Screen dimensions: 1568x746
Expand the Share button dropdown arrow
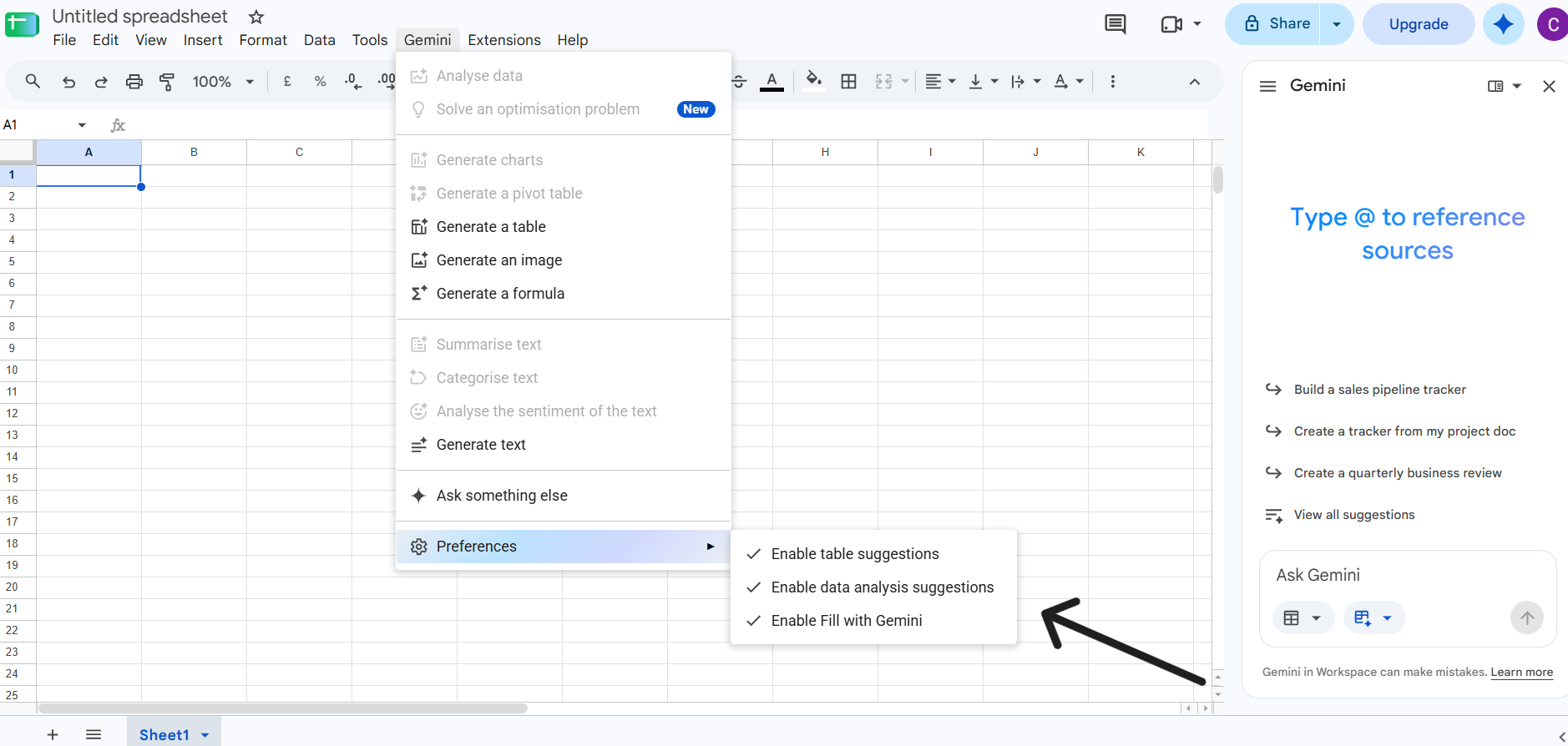(1336, 24)
